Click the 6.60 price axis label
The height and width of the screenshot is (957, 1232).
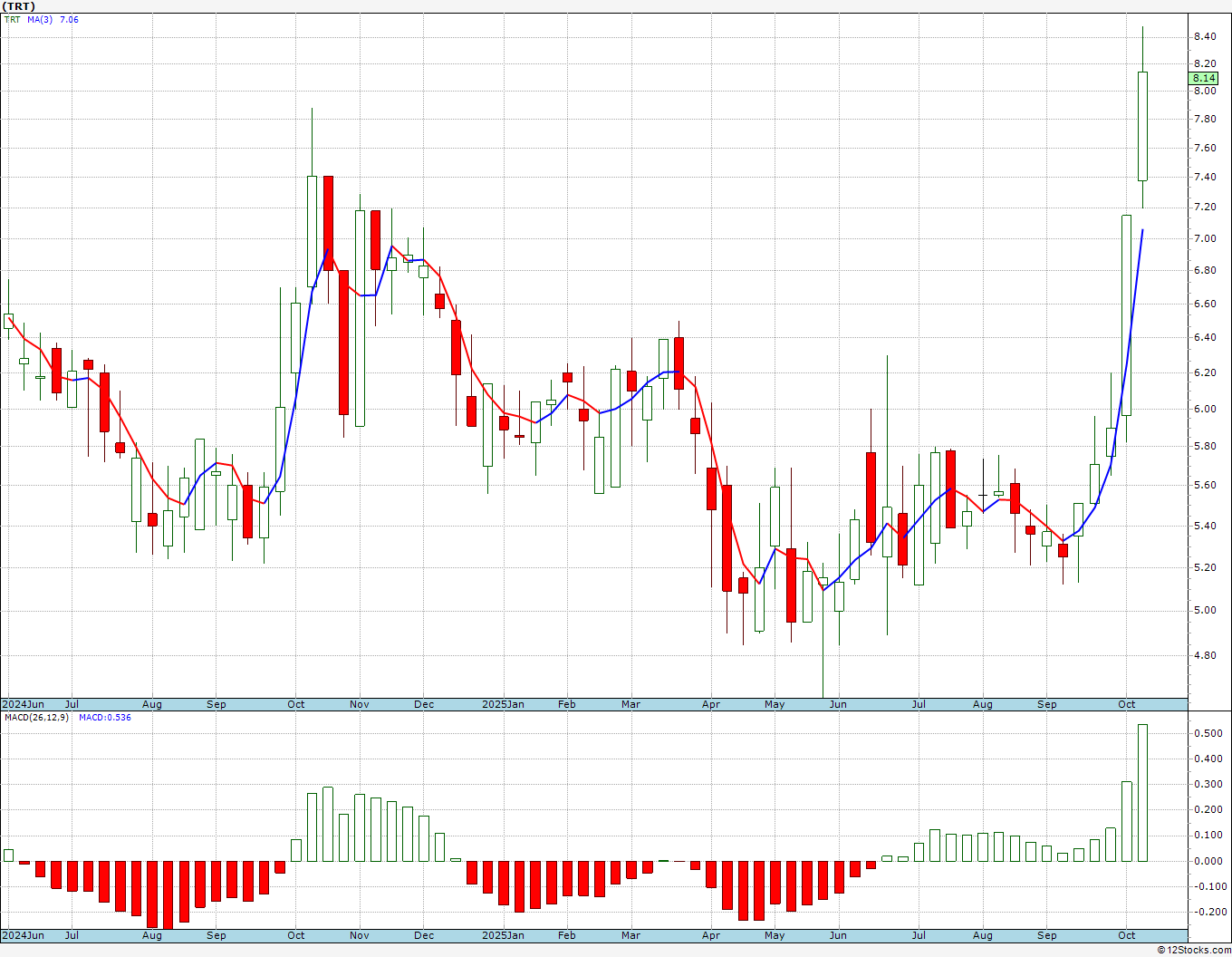click(x=1205, y=304)
